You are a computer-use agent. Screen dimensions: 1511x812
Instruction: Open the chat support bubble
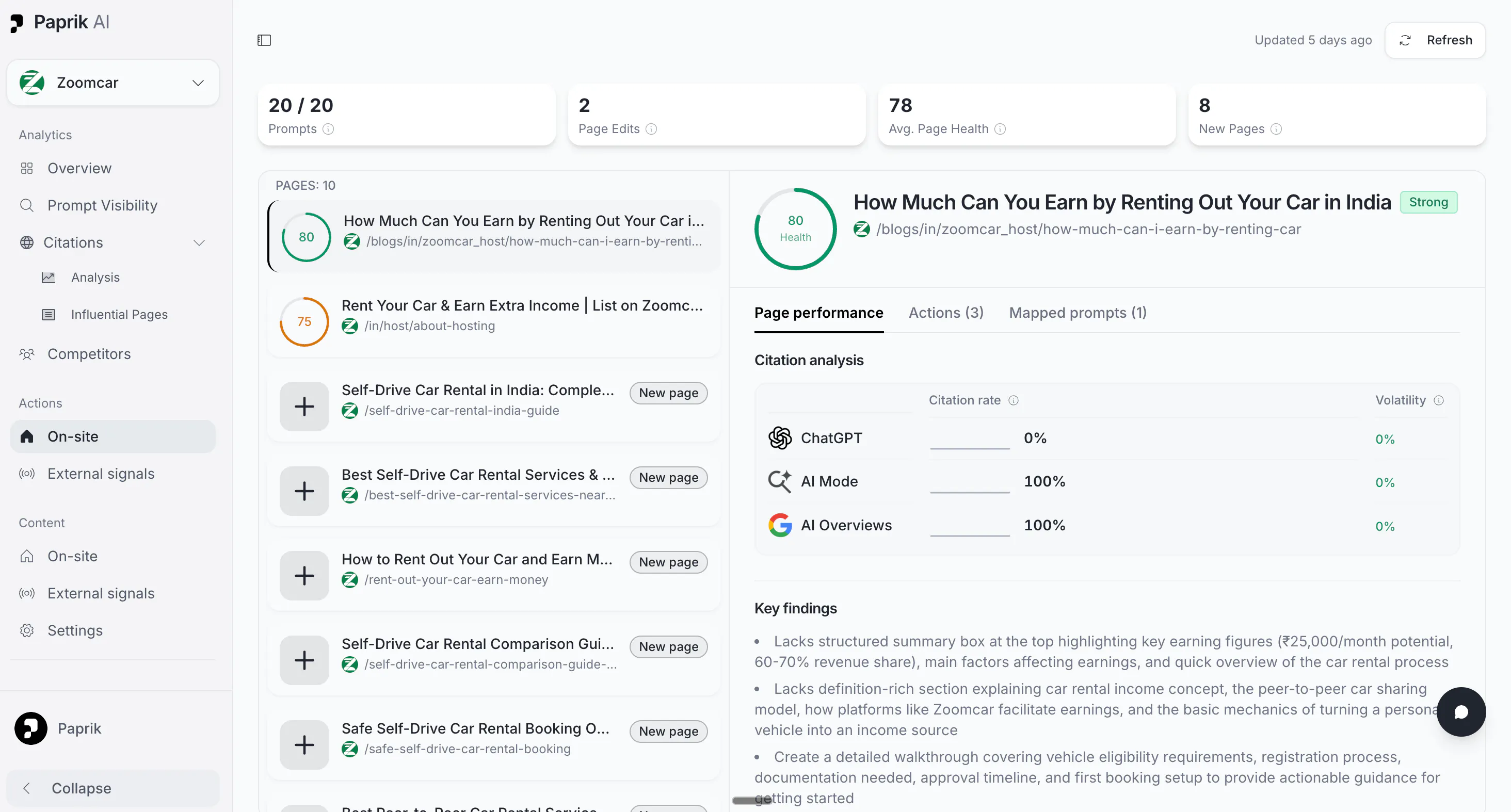pos(1461,712)
